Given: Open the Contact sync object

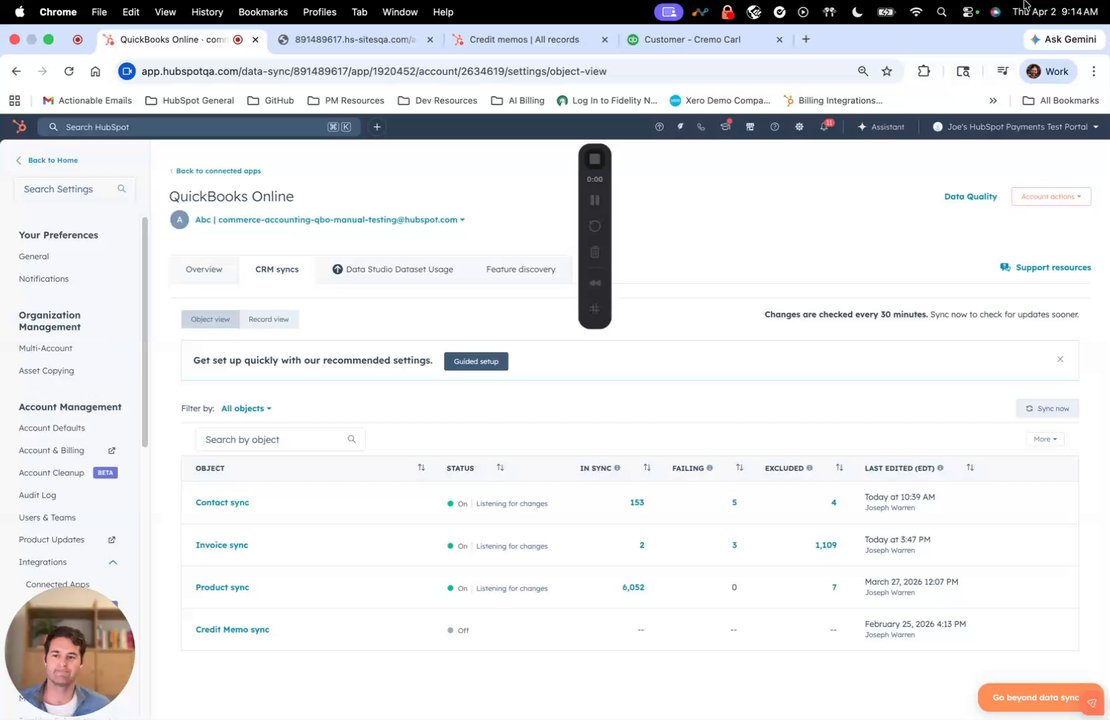Looking at the screenshot, I should 222,503.
